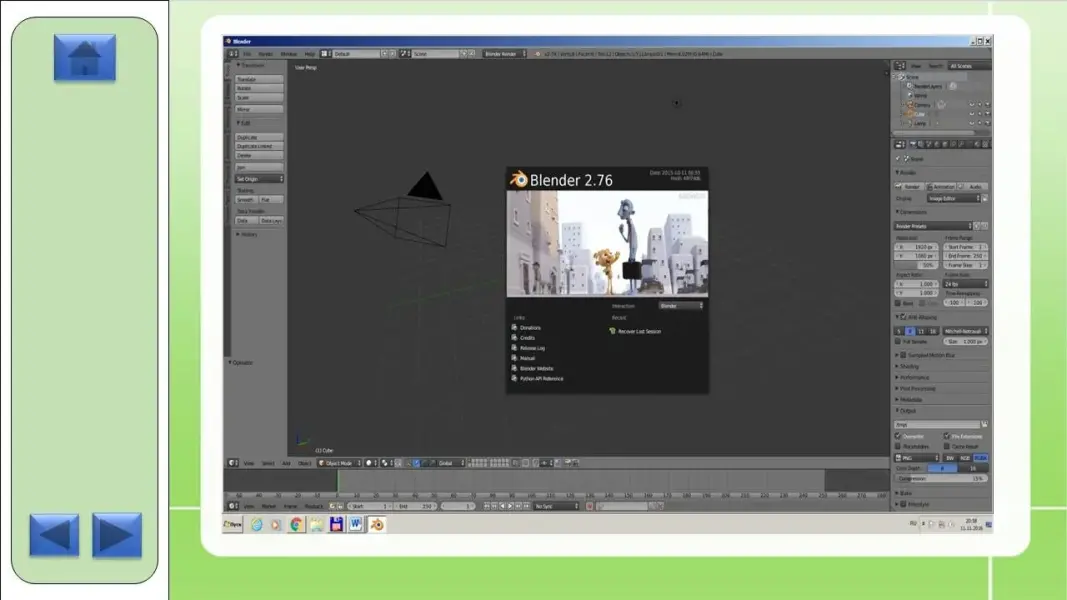The width and height of the screenshot is (1067, 600).
Task: Click the Recover Last Session icon
Action: (612, 331)
